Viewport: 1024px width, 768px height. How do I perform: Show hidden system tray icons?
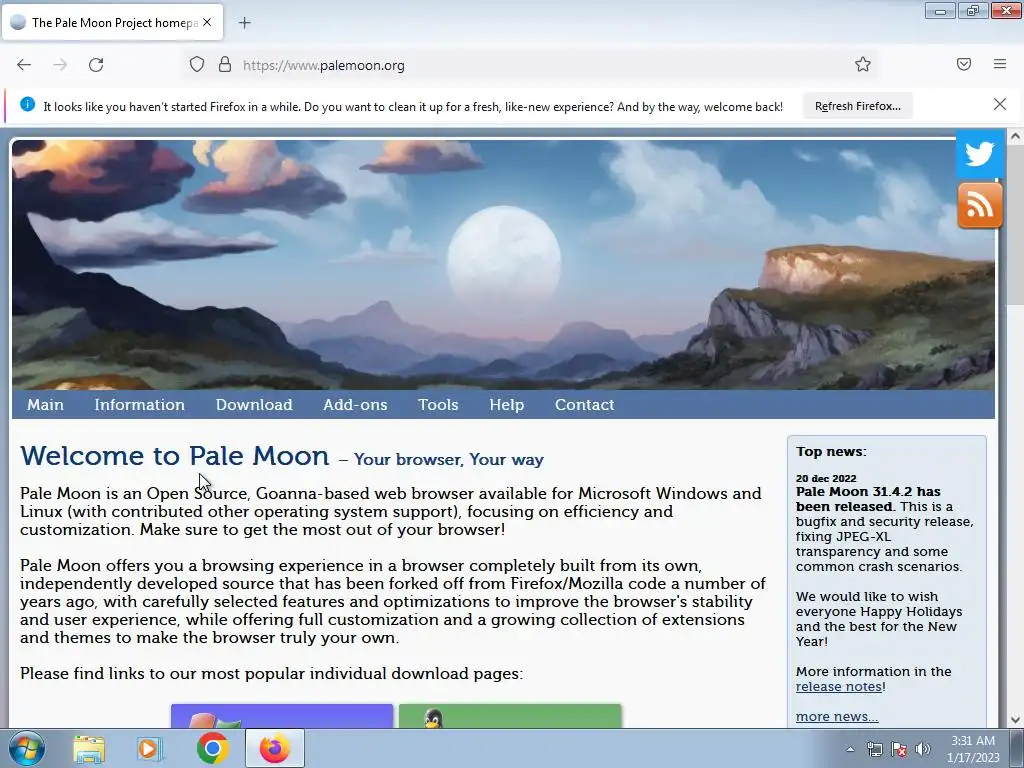(x=850, y=749)
